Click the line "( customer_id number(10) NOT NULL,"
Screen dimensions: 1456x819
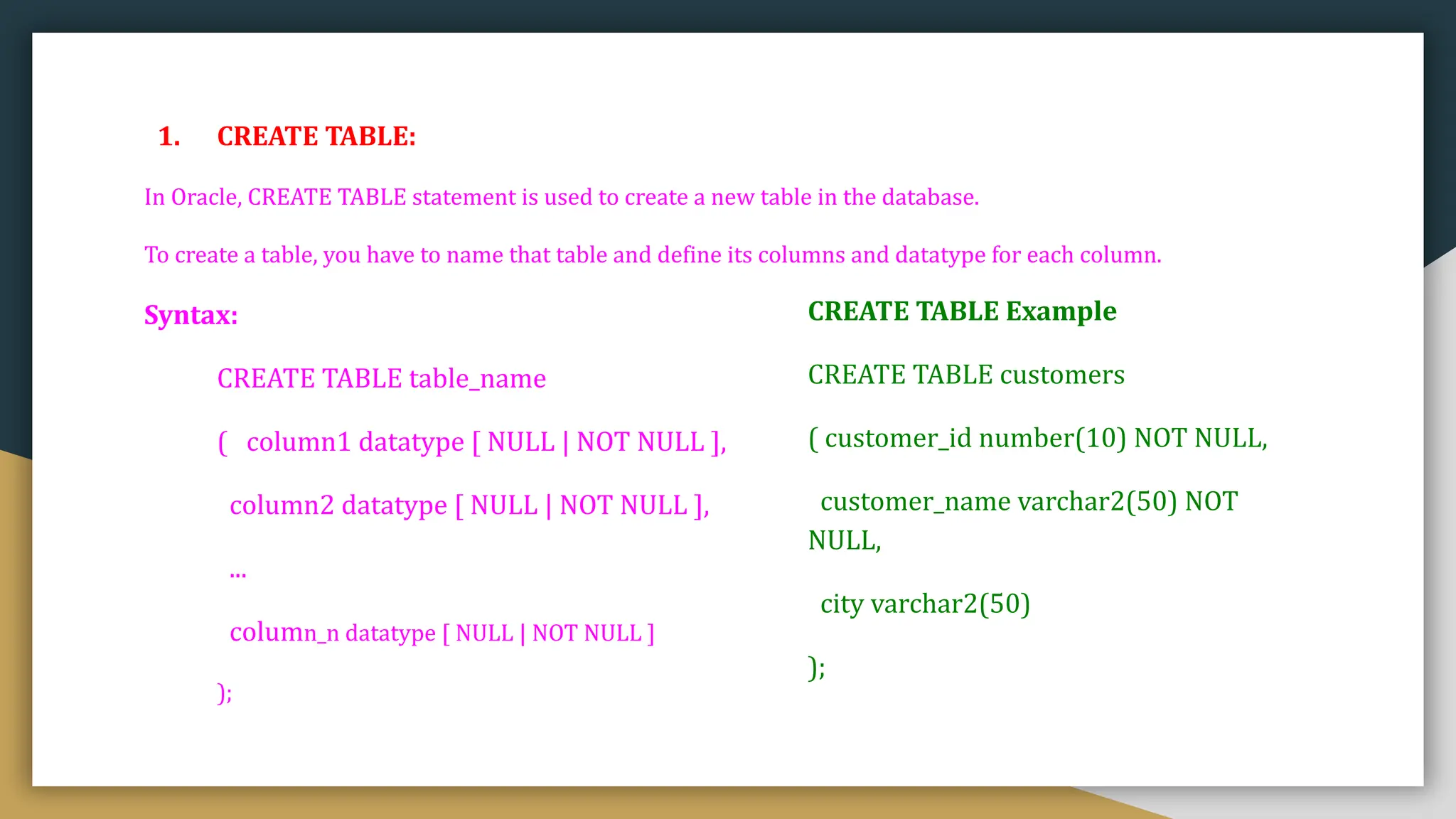(x=1038, y=439)
